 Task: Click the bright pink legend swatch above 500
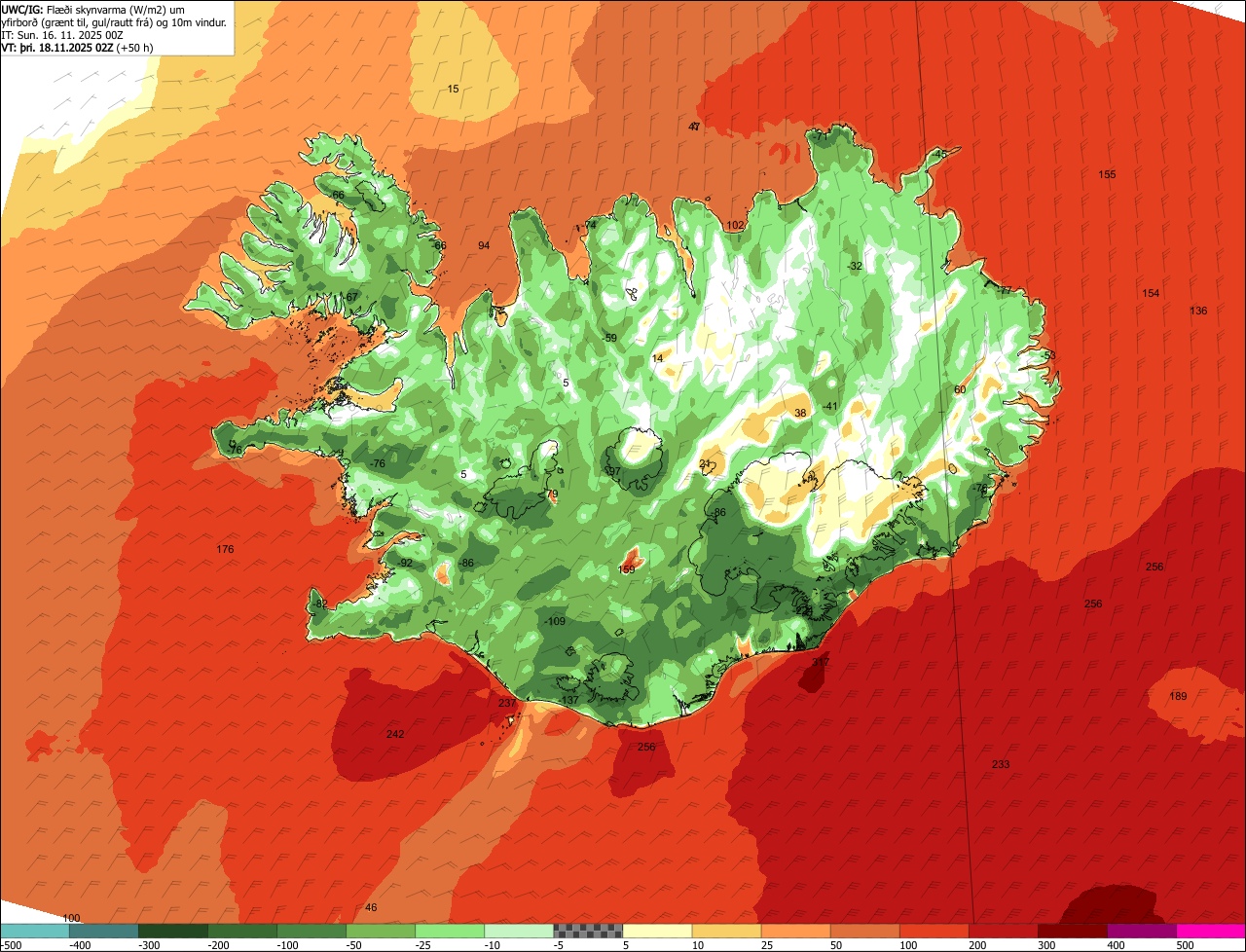coord(1211,931)
